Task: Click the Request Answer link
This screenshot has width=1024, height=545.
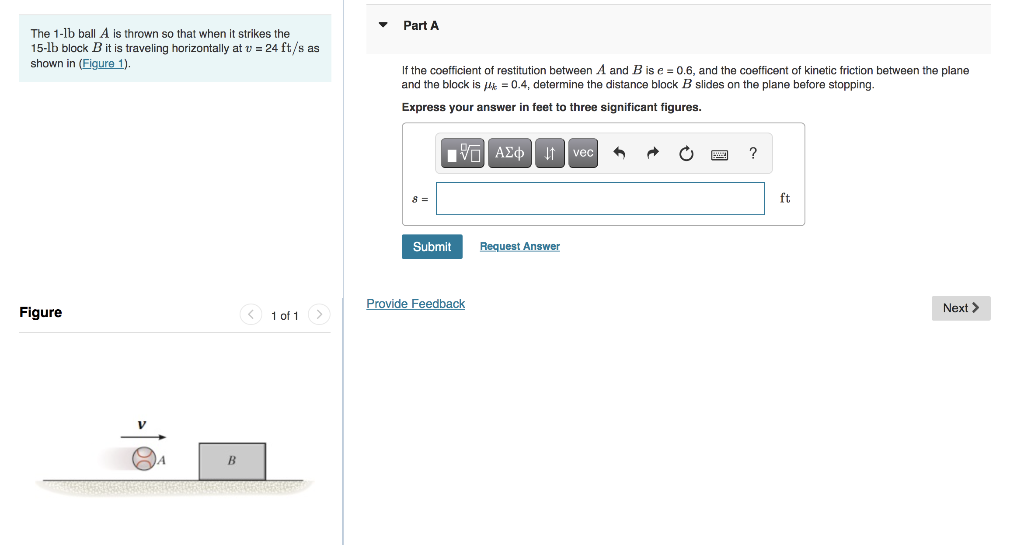Action: pyautogui.click(x=520, y=246)
